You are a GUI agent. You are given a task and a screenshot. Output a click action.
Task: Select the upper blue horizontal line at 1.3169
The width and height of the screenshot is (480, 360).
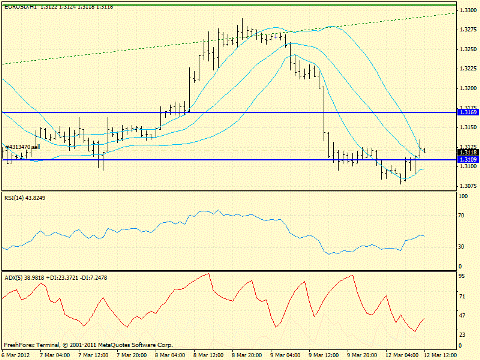(x=230, y=112)
